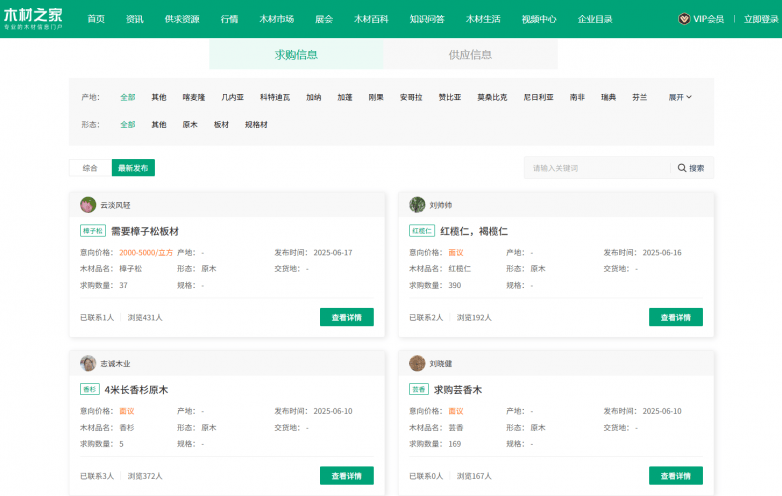The height and width of the screenshot is (496, 782).
Task: Switch to the 供应信息 tab
Action: [470, 55]
